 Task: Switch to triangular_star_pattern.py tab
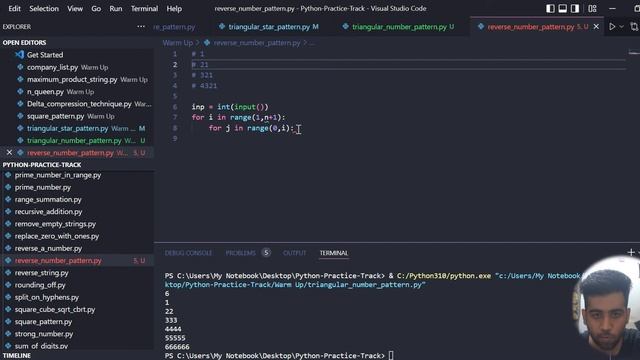[x=269, y=27]
